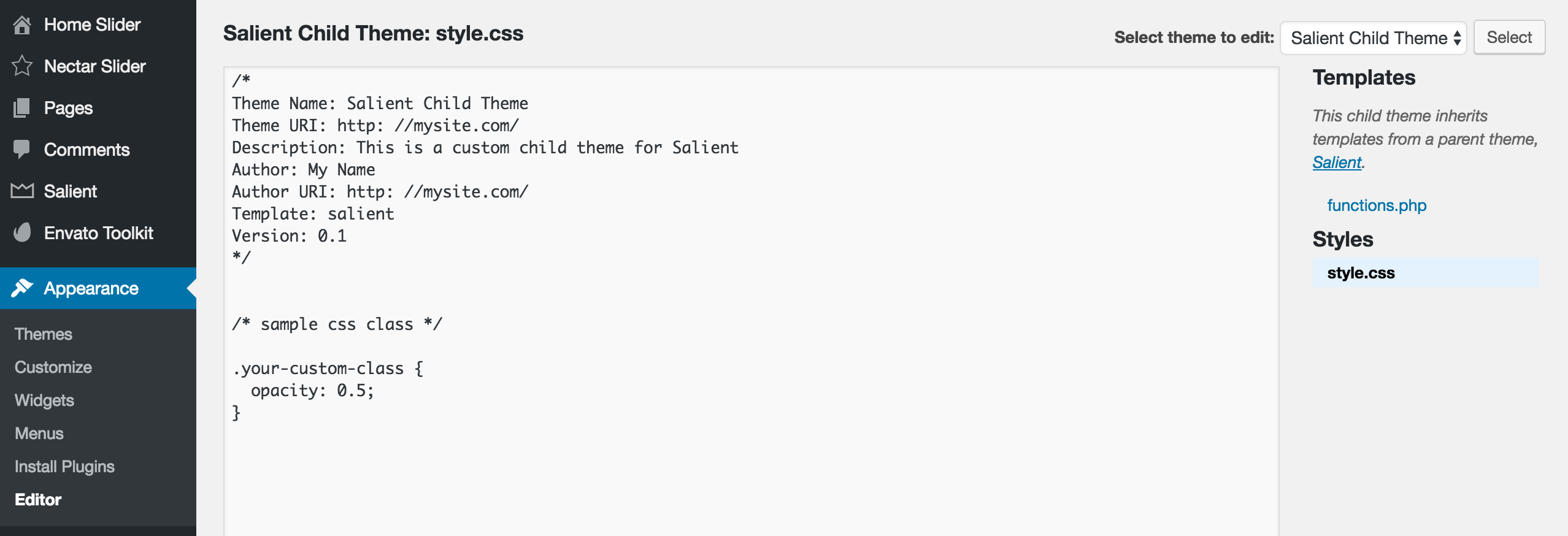Open functions.php template file
Image resolution: width=1568 pixels, height=536 pixels.
coord(1377,205)
